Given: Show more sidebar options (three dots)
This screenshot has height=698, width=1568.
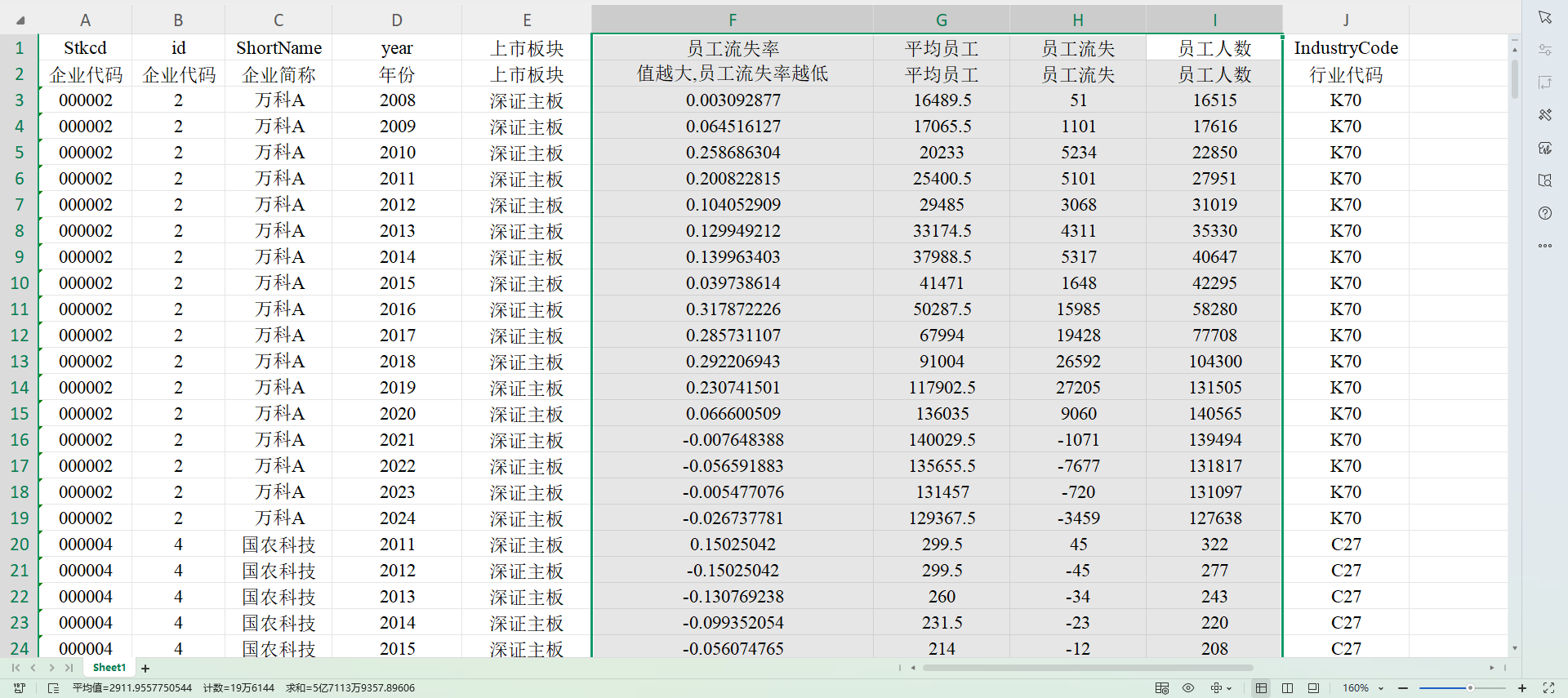Looking at the screenshot, I should [x=1544, y=246].
